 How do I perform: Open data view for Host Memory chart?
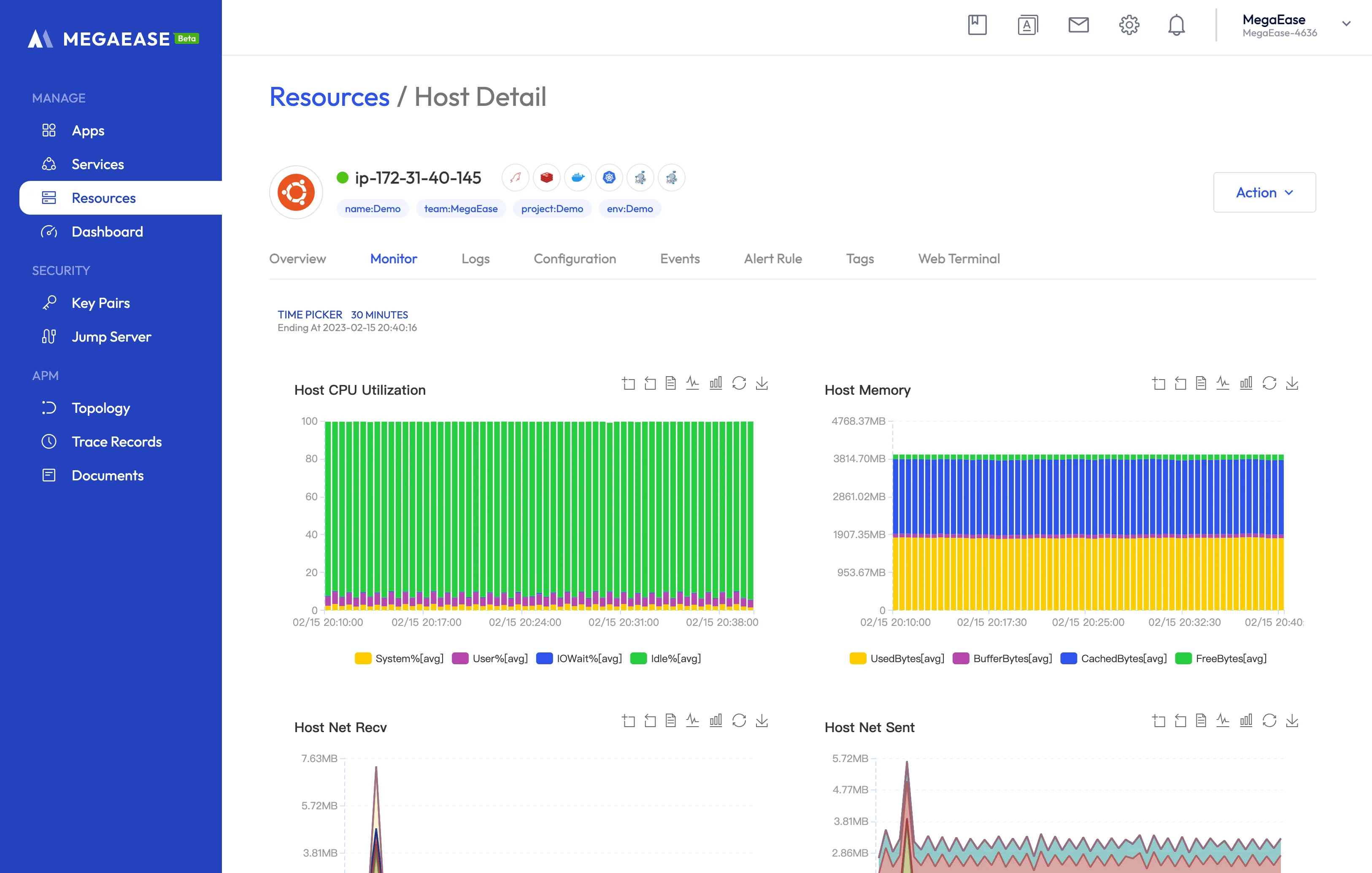pyautogui.click(x=1201, y=383)
